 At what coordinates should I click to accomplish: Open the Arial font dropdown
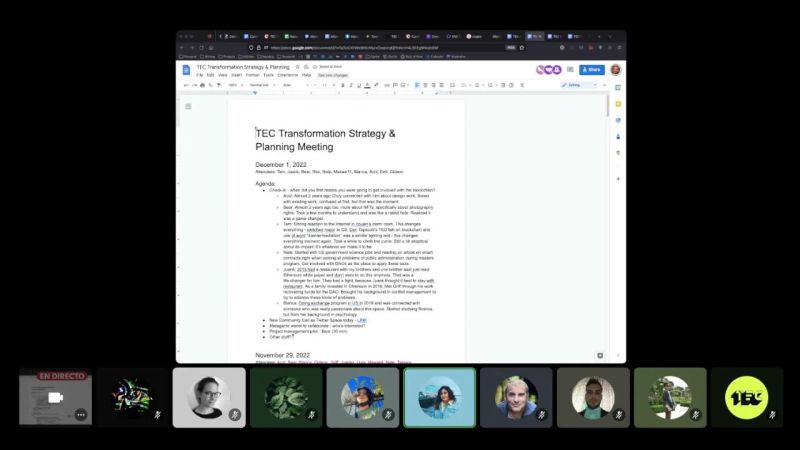[296, 85]
